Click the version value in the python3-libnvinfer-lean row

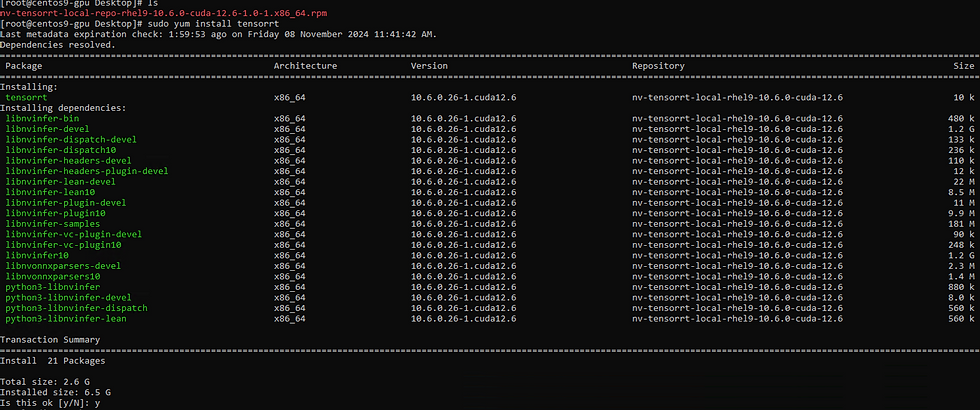click(x=463, y=319)
